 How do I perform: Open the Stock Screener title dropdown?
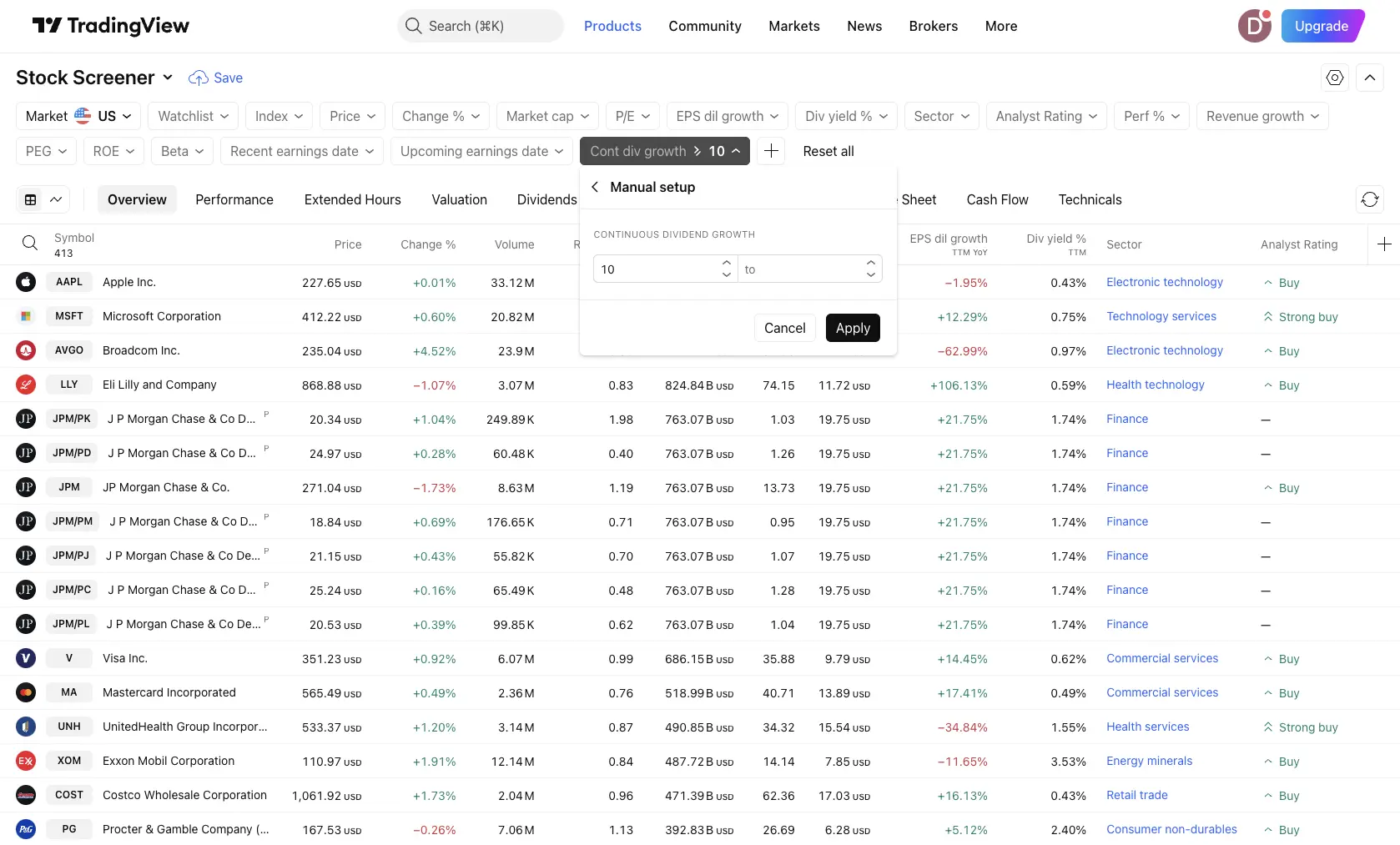coord(95,78)
